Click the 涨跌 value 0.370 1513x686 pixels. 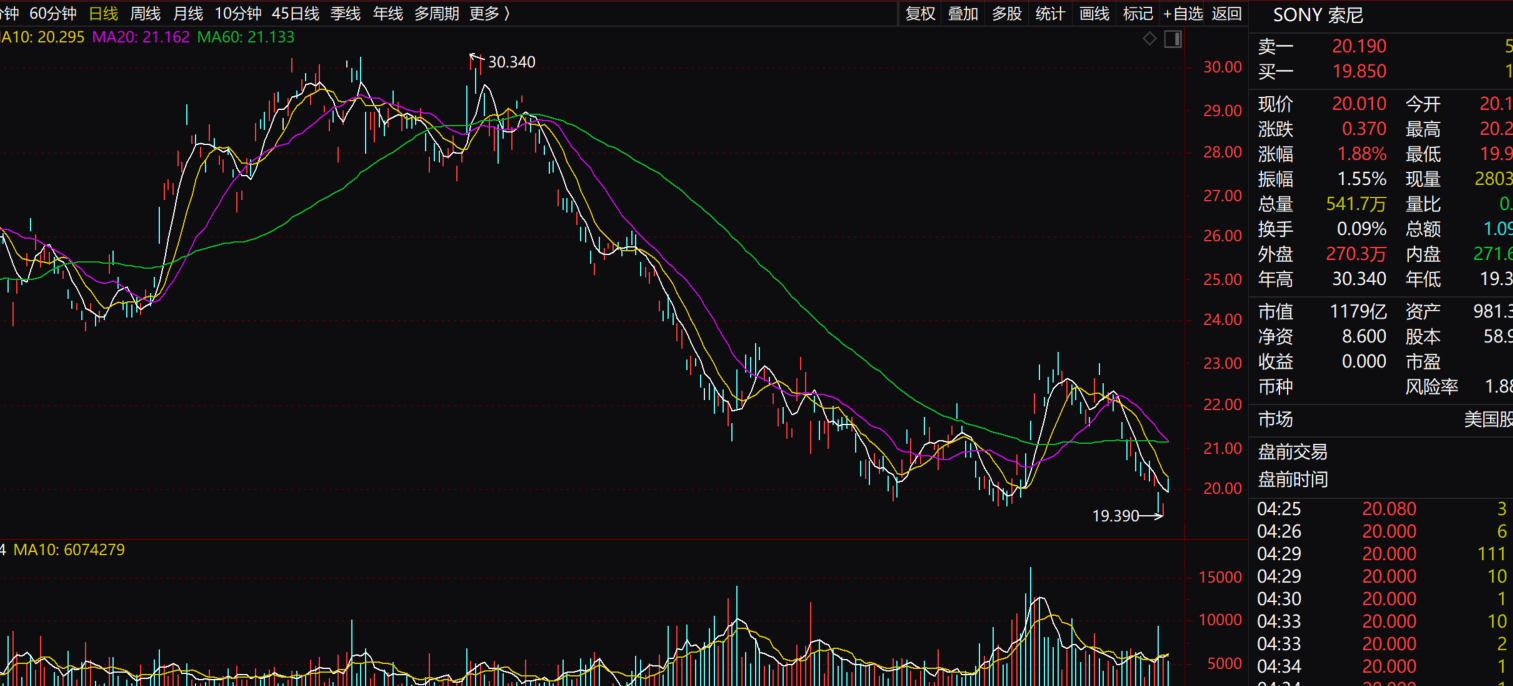[1364, 129]
